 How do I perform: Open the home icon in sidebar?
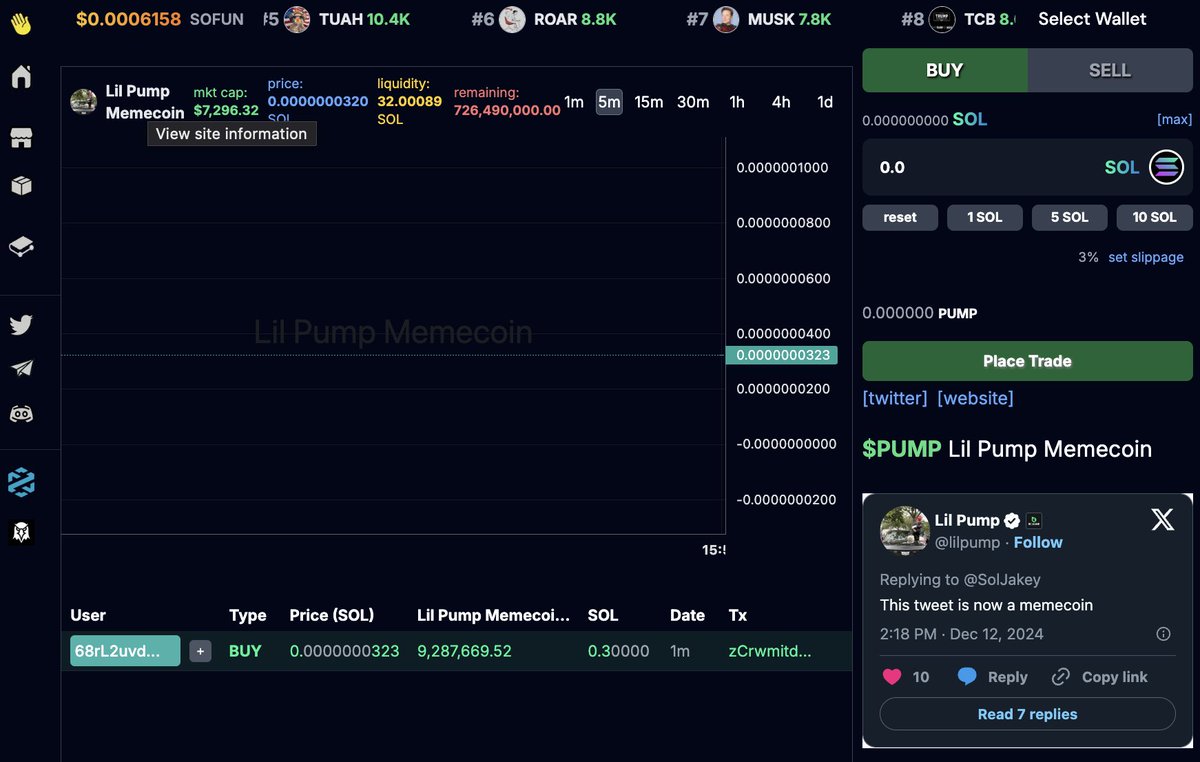21,77
